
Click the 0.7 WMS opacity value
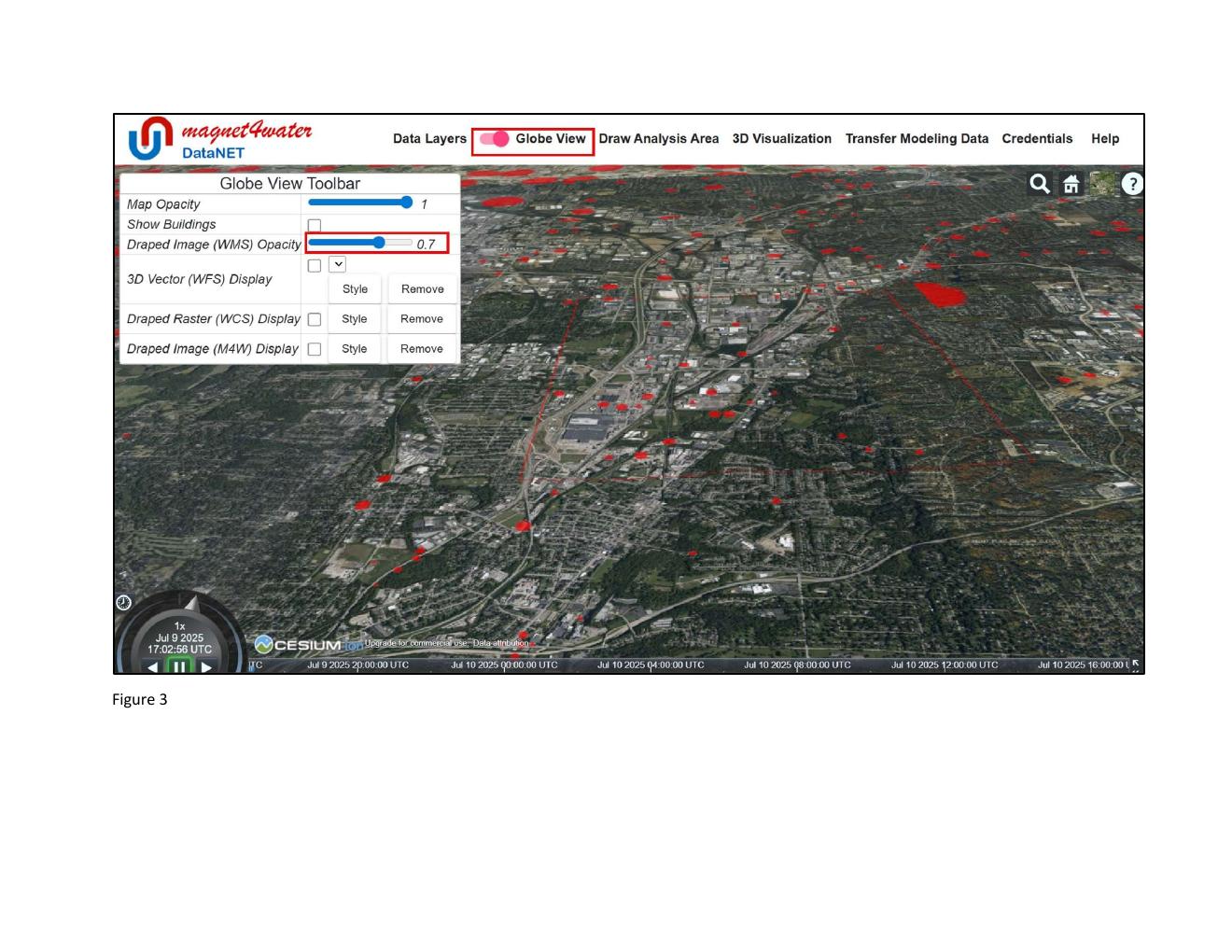[x=426, y=245]
